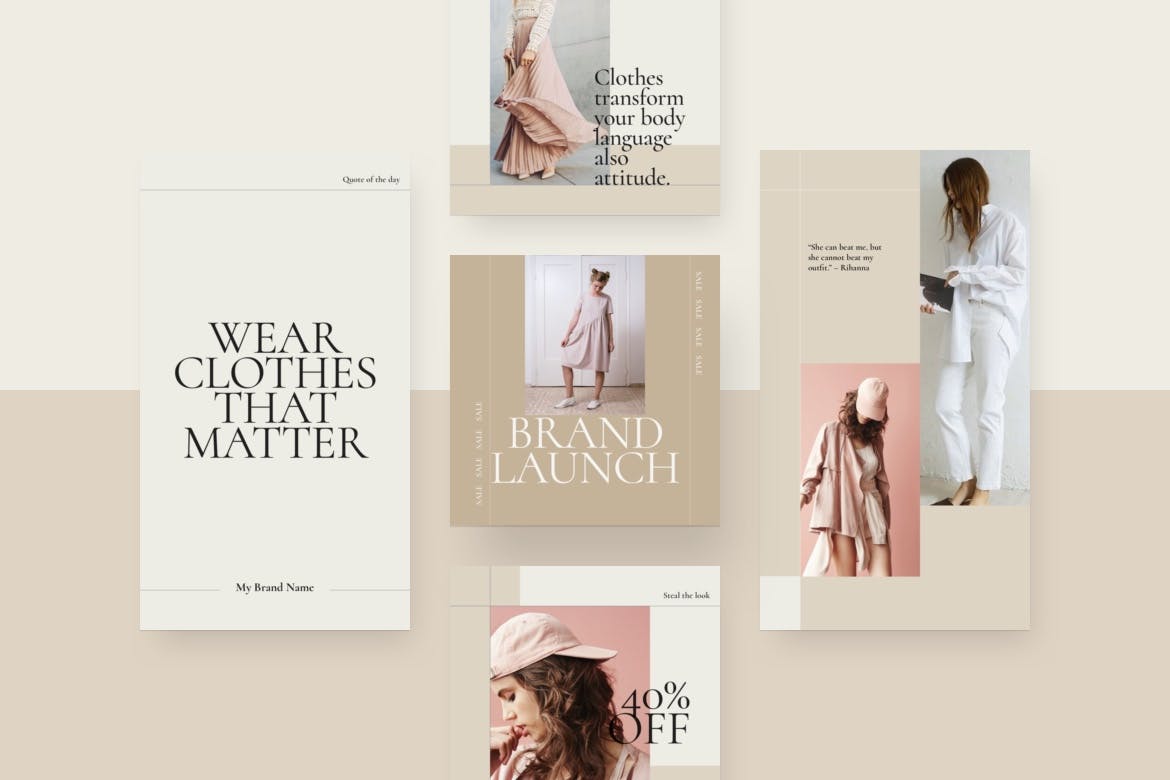Click the curly-haired woman in pink cap photo

click(x=560, y=690)
